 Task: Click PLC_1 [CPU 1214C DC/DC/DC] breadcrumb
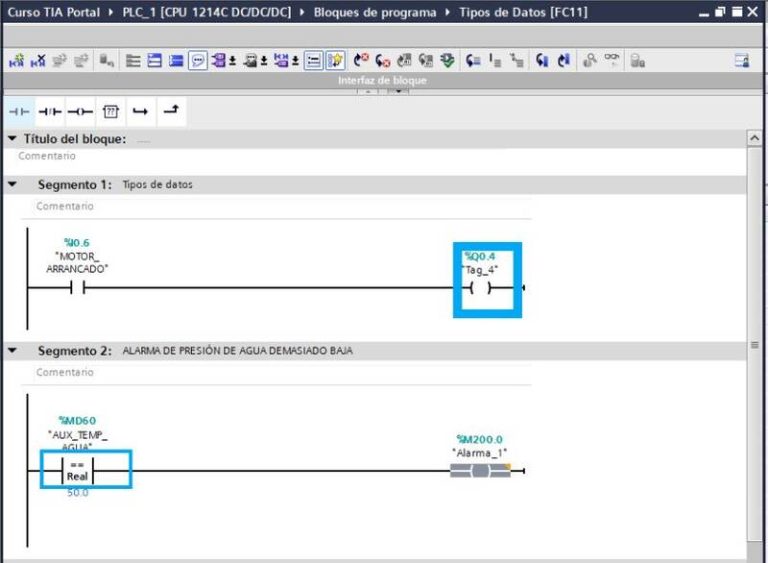click(207, 12)
